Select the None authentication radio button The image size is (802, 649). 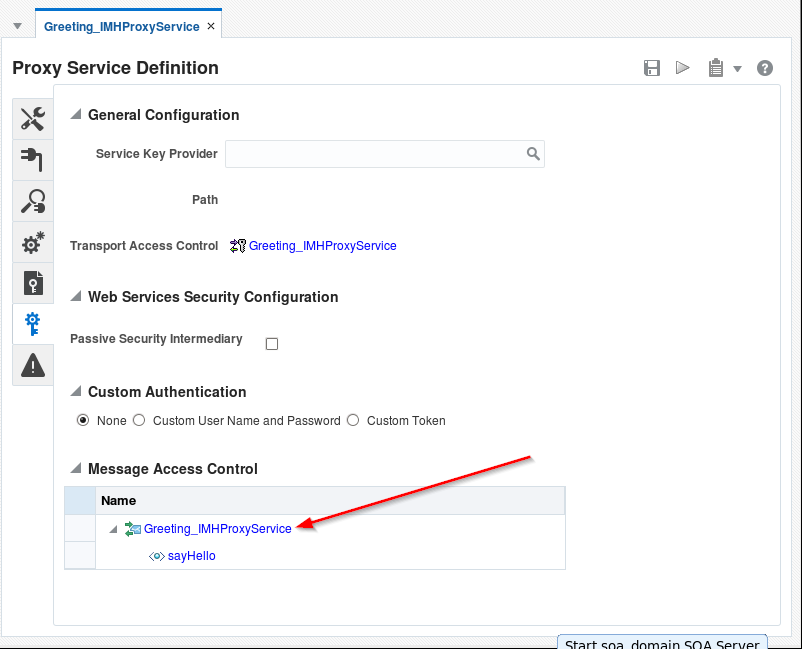click(x=83, y=421)
